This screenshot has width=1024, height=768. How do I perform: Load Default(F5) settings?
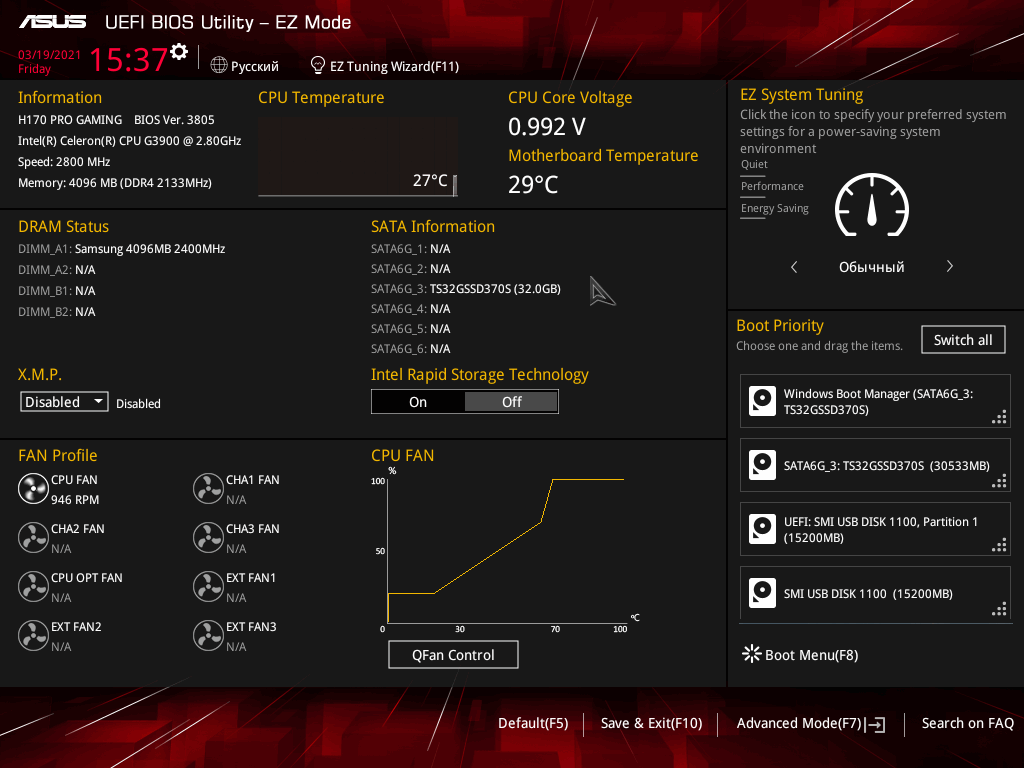(533, 723)
